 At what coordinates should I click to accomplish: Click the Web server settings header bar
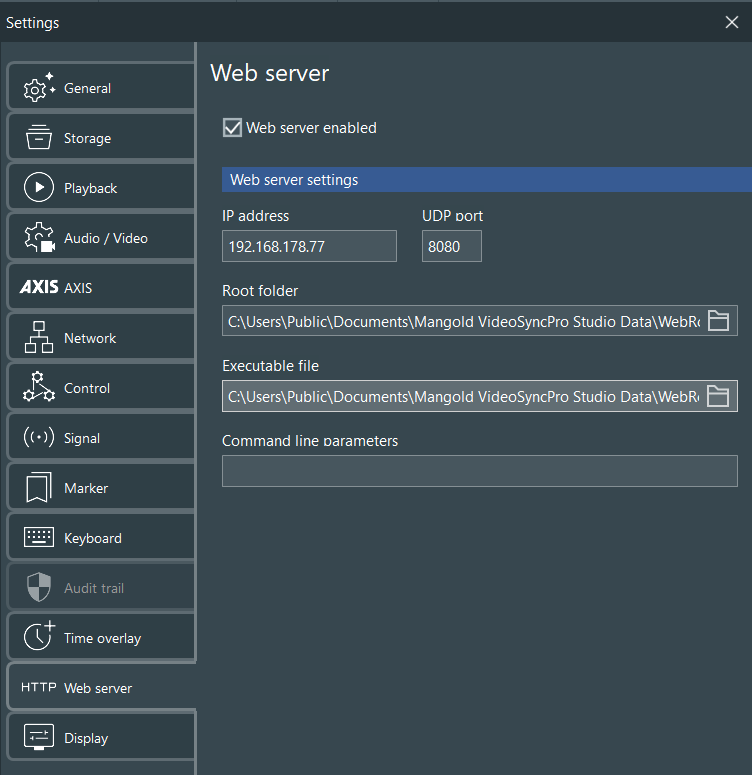487,179
